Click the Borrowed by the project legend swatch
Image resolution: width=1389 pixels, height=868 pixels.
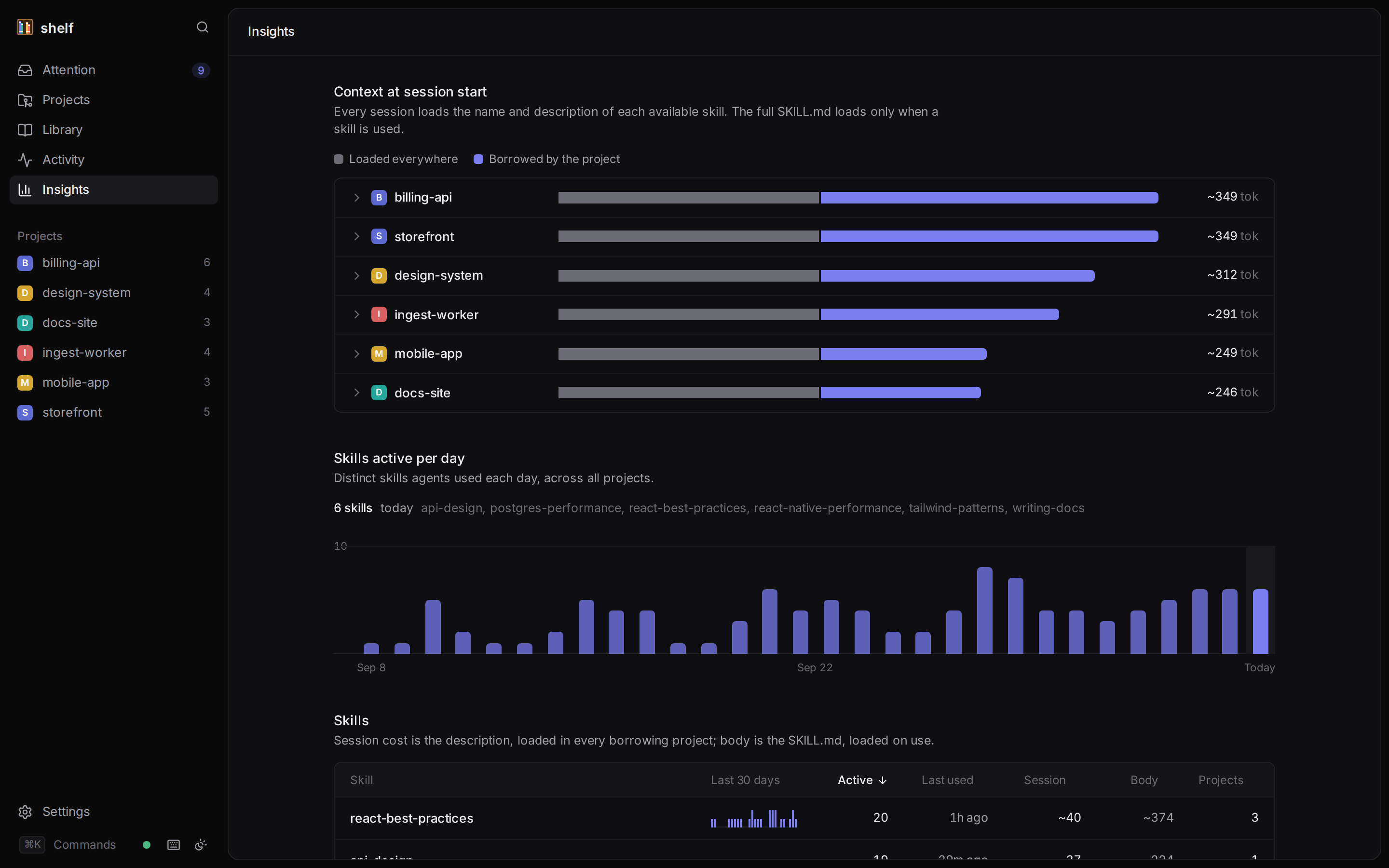[x=478, y=159]
